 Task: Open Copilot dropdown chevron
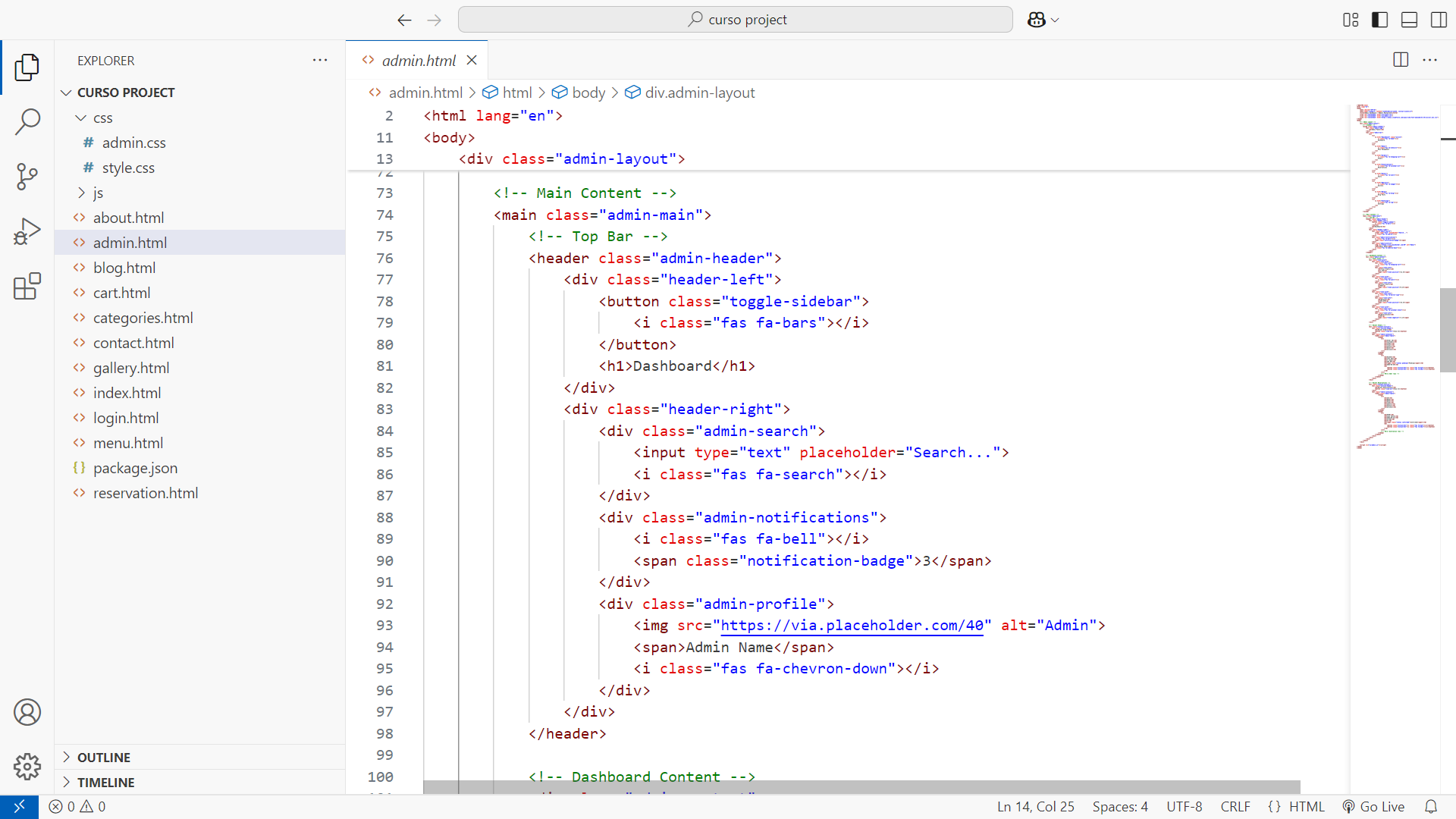(x=1055, y=20)
